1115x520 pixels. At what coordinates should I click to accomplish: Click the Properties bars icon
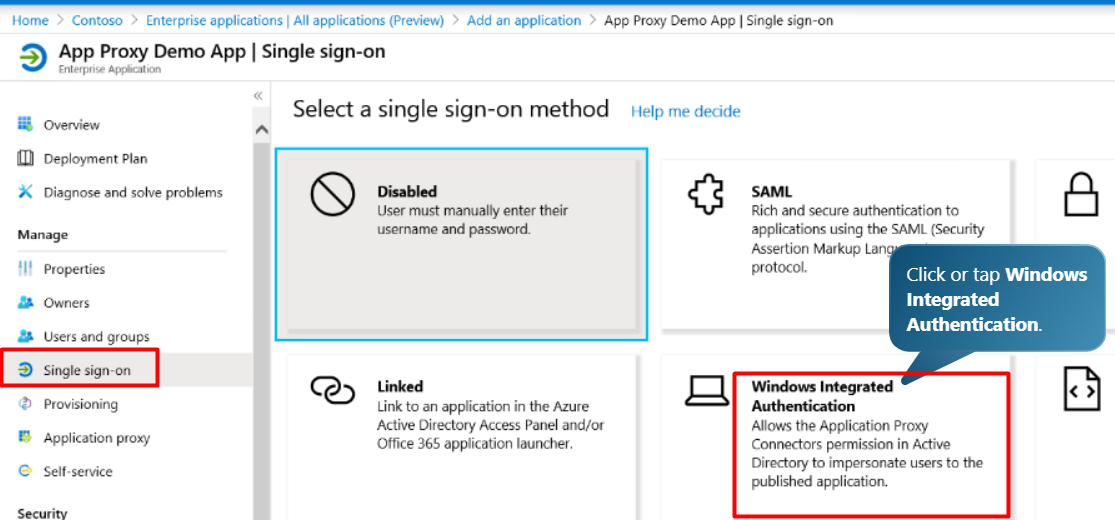pos(26,269)
